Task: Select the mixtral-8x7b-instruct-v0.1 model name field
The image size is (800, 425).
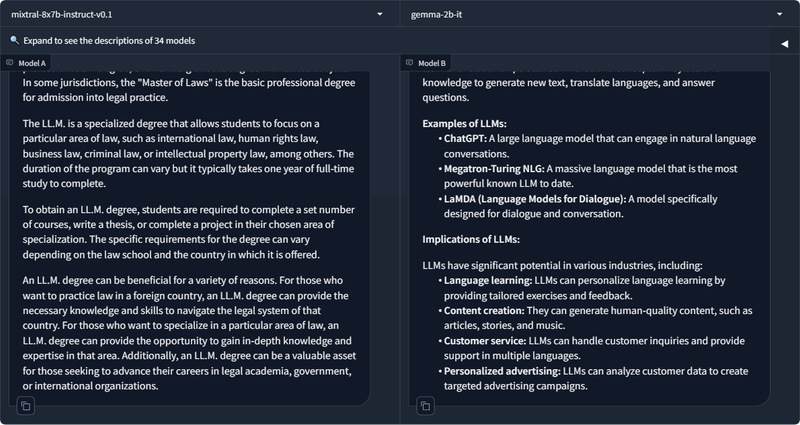Action: [199, 14]
